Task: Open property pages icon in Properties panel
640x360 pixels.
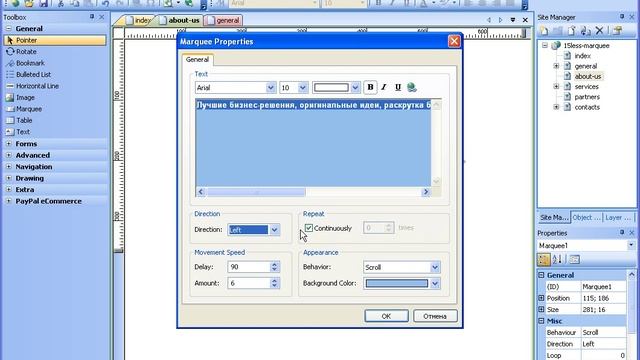Action: tap(574, 259)
